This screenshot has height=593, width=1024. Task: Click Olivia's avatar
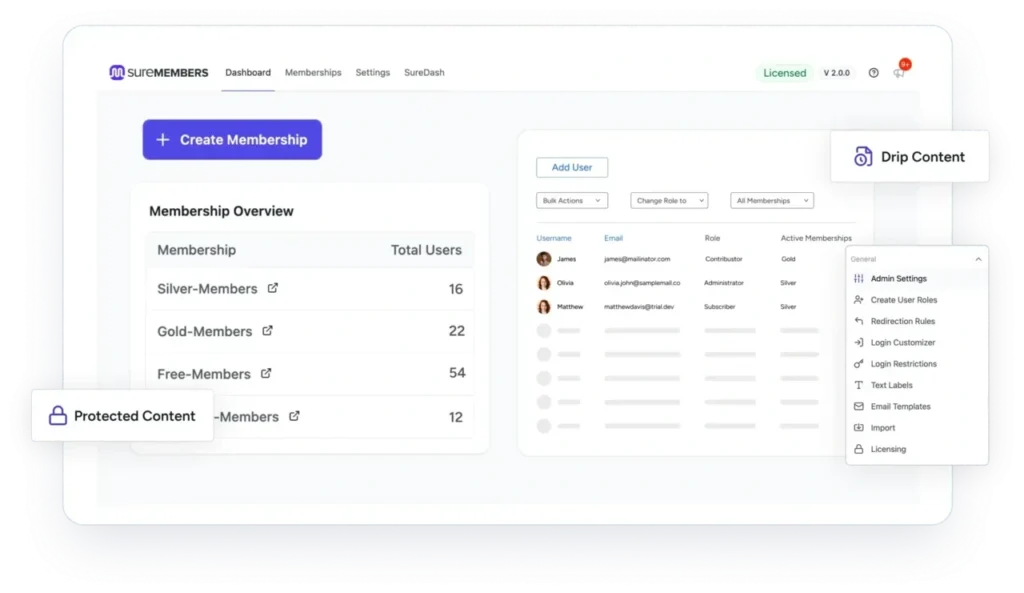(x=543, y=283)
